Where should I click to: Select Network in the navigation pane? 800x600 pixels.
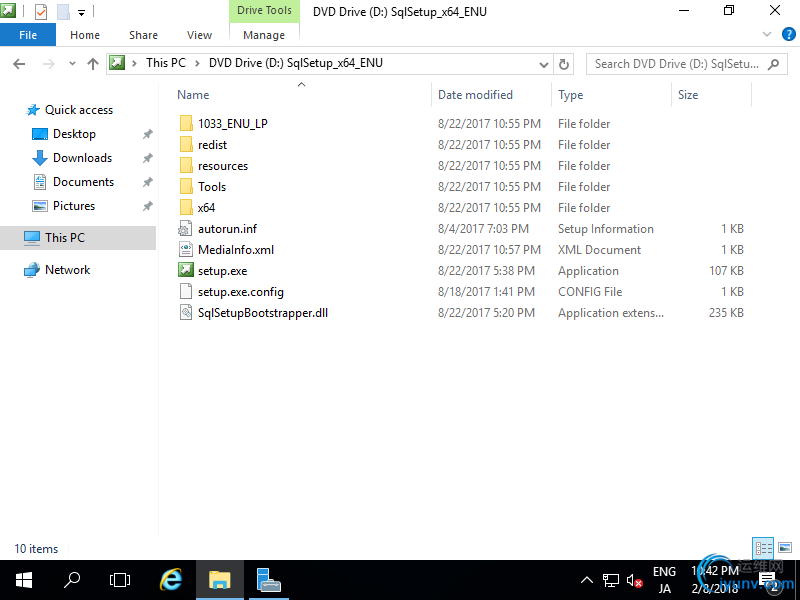(x=67, y=270)
